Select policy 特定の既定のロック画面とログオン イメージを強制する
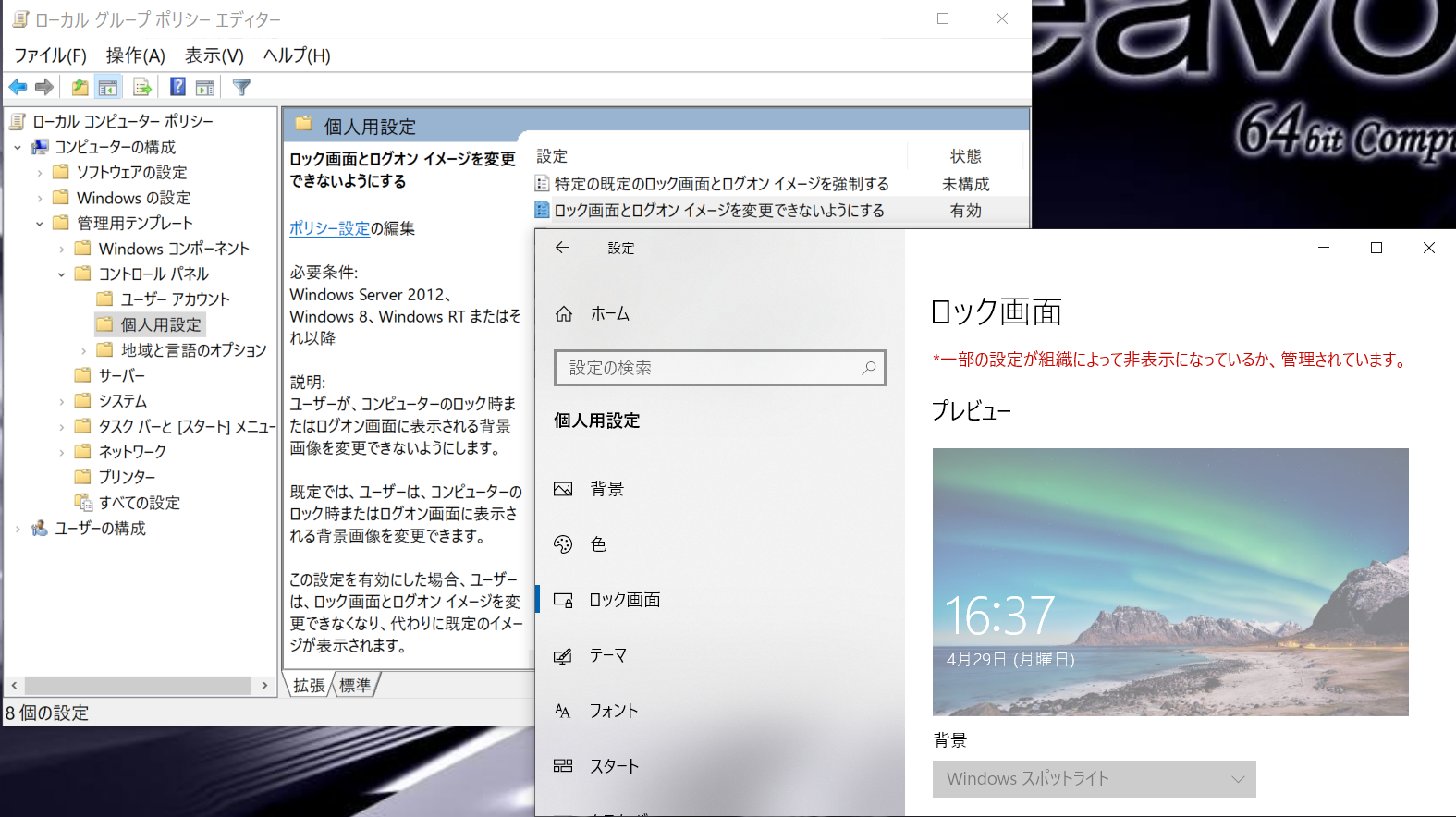 pos(721,184)
